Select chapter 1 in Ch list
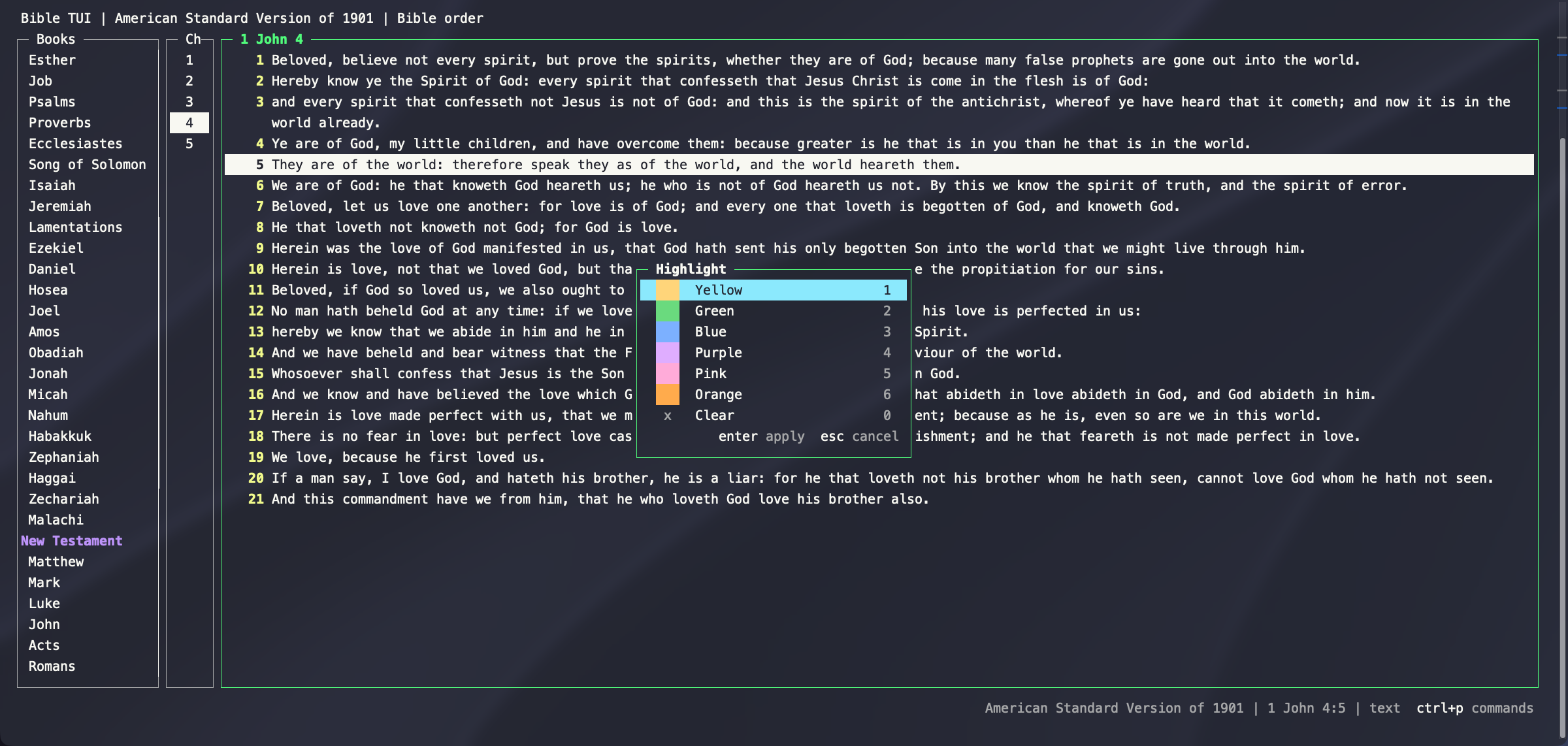 (x=189, y=60)
